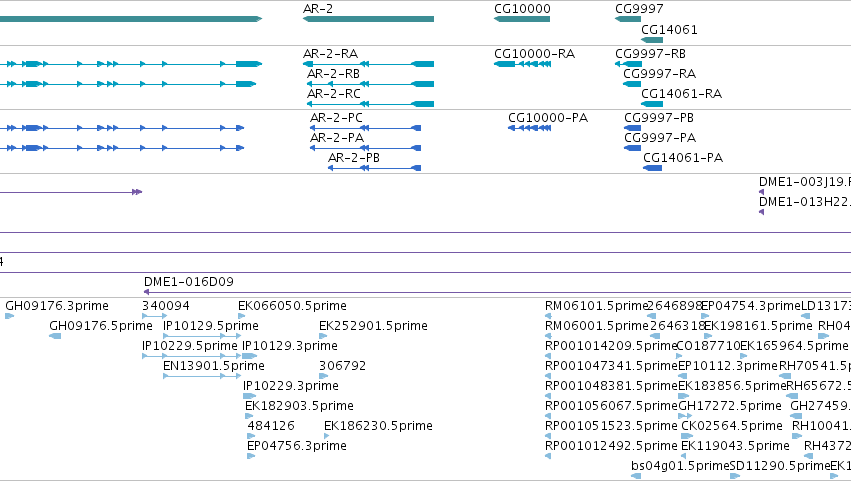
Task: Click the AR-2-RB transcript label
Action: (x=333, y=74)
